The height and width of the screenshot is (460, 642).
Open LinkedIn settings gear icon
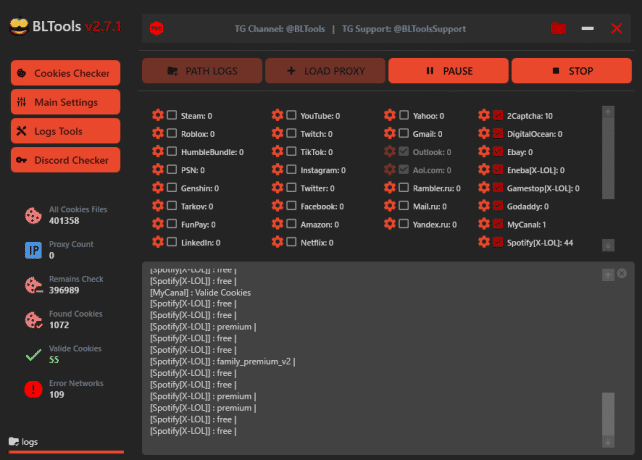[x=158, y=242]
